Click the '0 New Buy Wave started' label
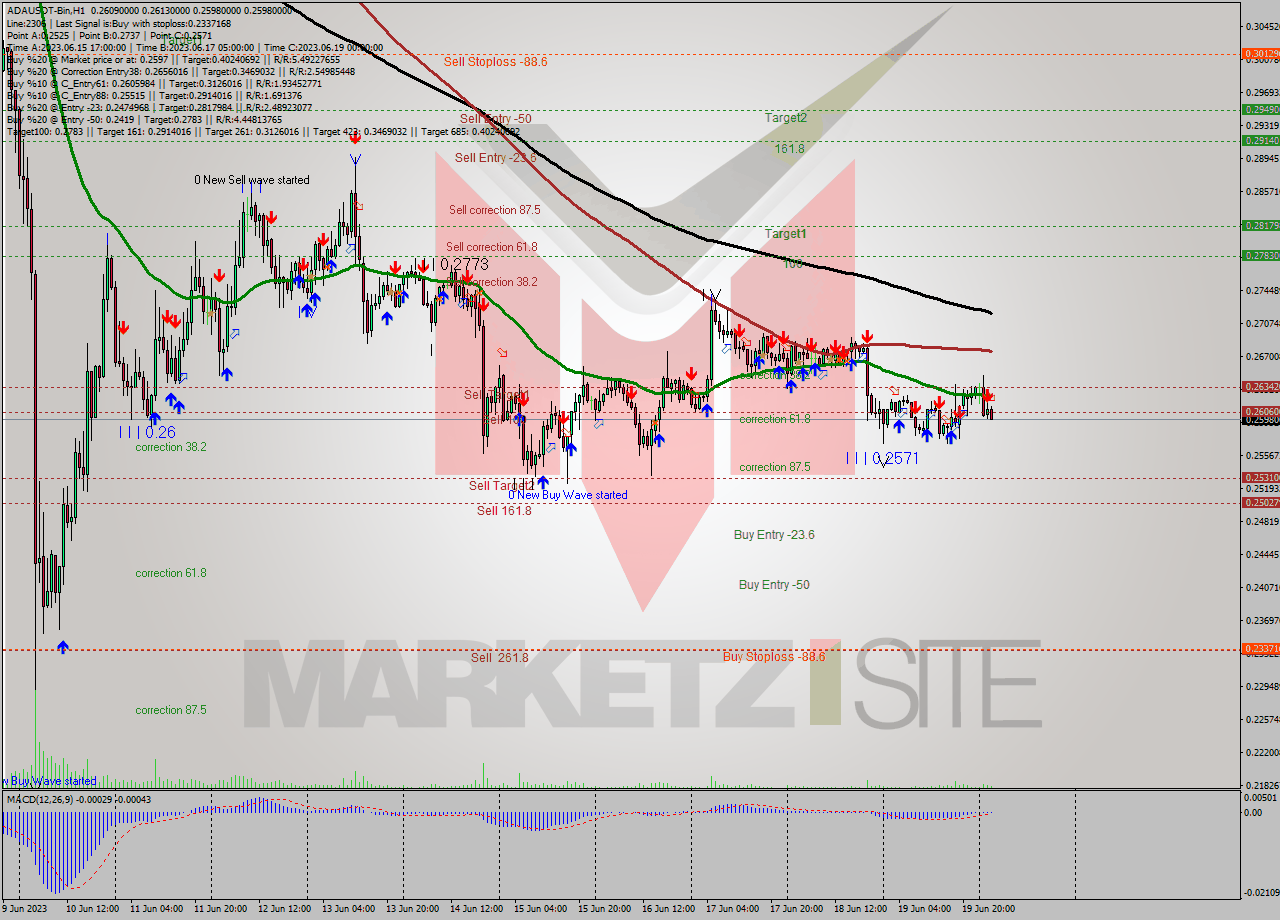Image resolution: width=1280 pixels, height=920 pixels. tap(568, 495)
